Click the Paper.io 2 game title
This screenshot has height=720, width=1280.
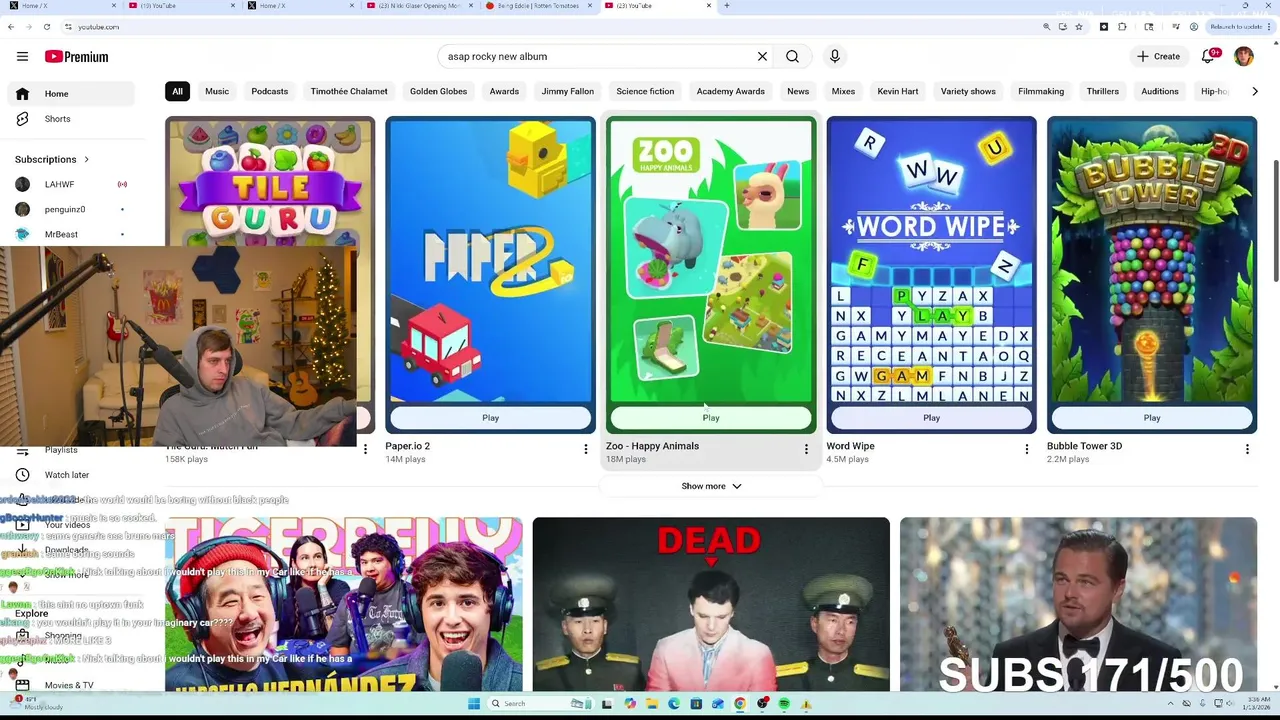point(408,446)
